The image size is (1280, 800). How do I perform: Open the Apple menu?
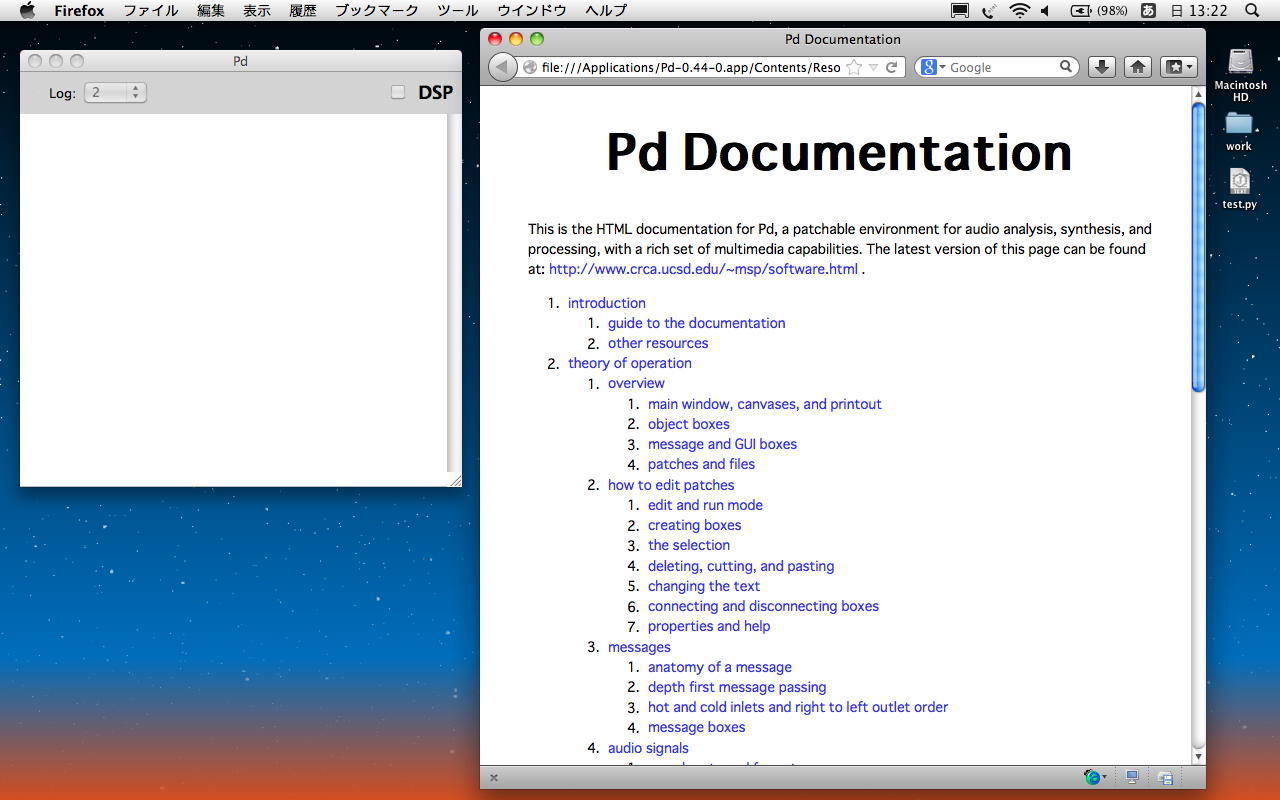click(x=28, y=11)
